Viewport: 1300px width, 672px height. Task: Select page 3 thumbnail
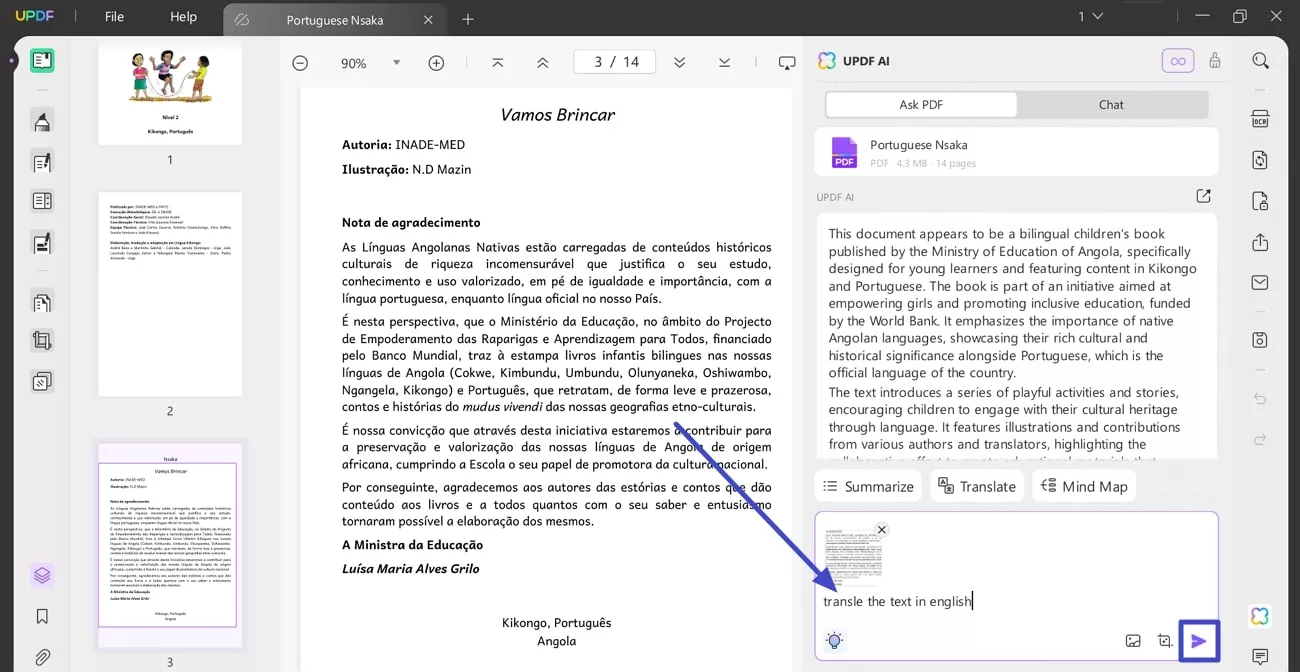click(170, 545)
